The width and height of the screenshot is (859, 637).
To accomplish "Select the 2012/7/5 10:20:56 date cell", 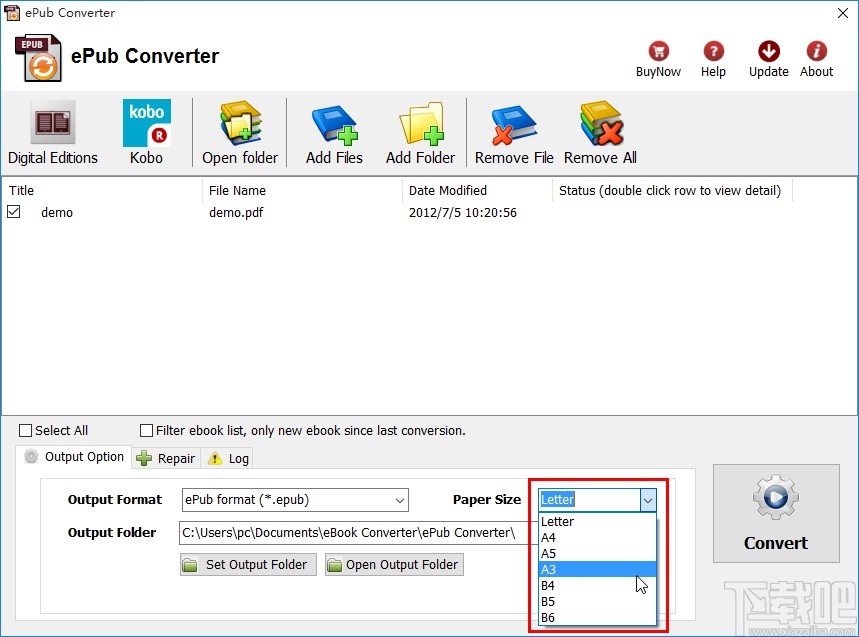I will click(463, 213).
